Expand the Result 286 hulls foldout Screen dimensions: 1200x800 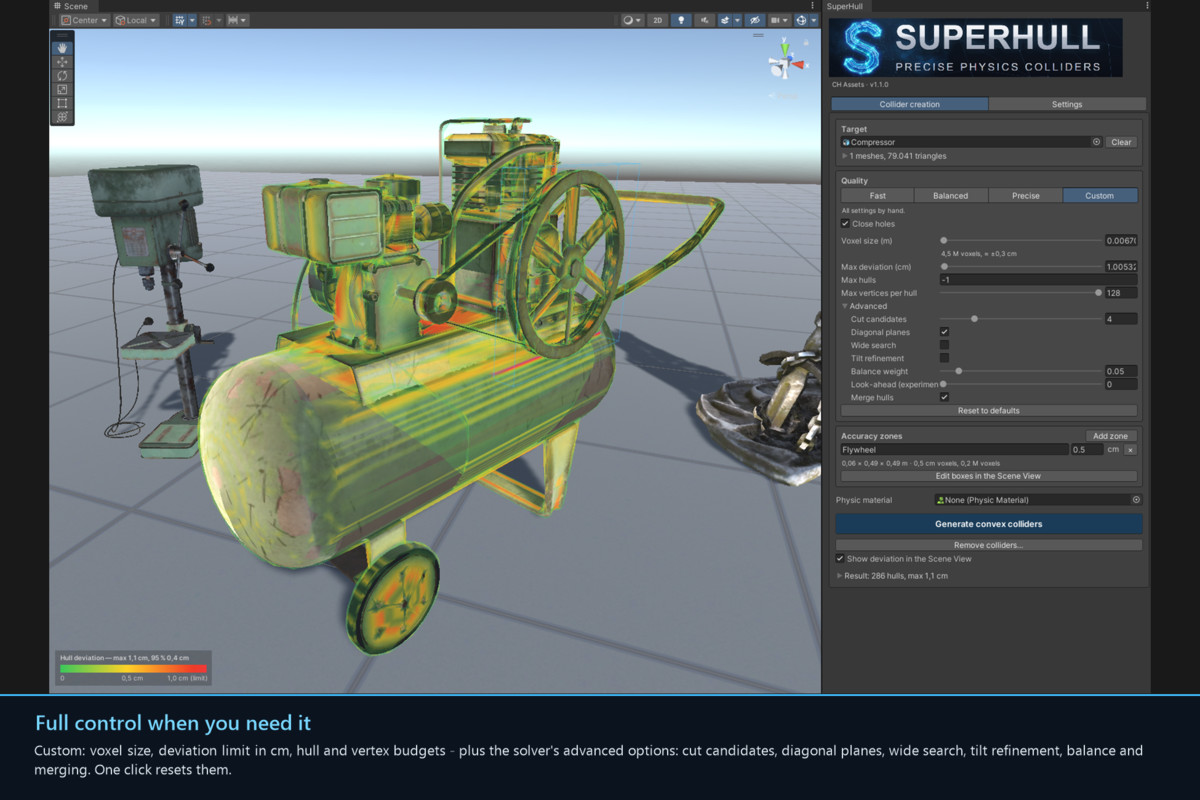click(839, 576)
